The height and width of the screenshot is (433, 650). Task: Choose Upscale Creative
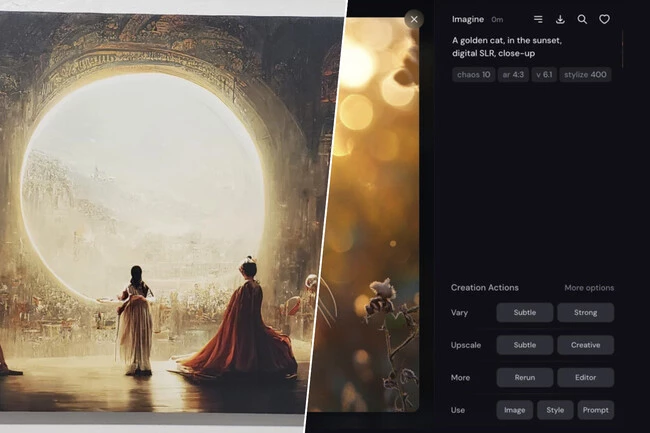585,345
